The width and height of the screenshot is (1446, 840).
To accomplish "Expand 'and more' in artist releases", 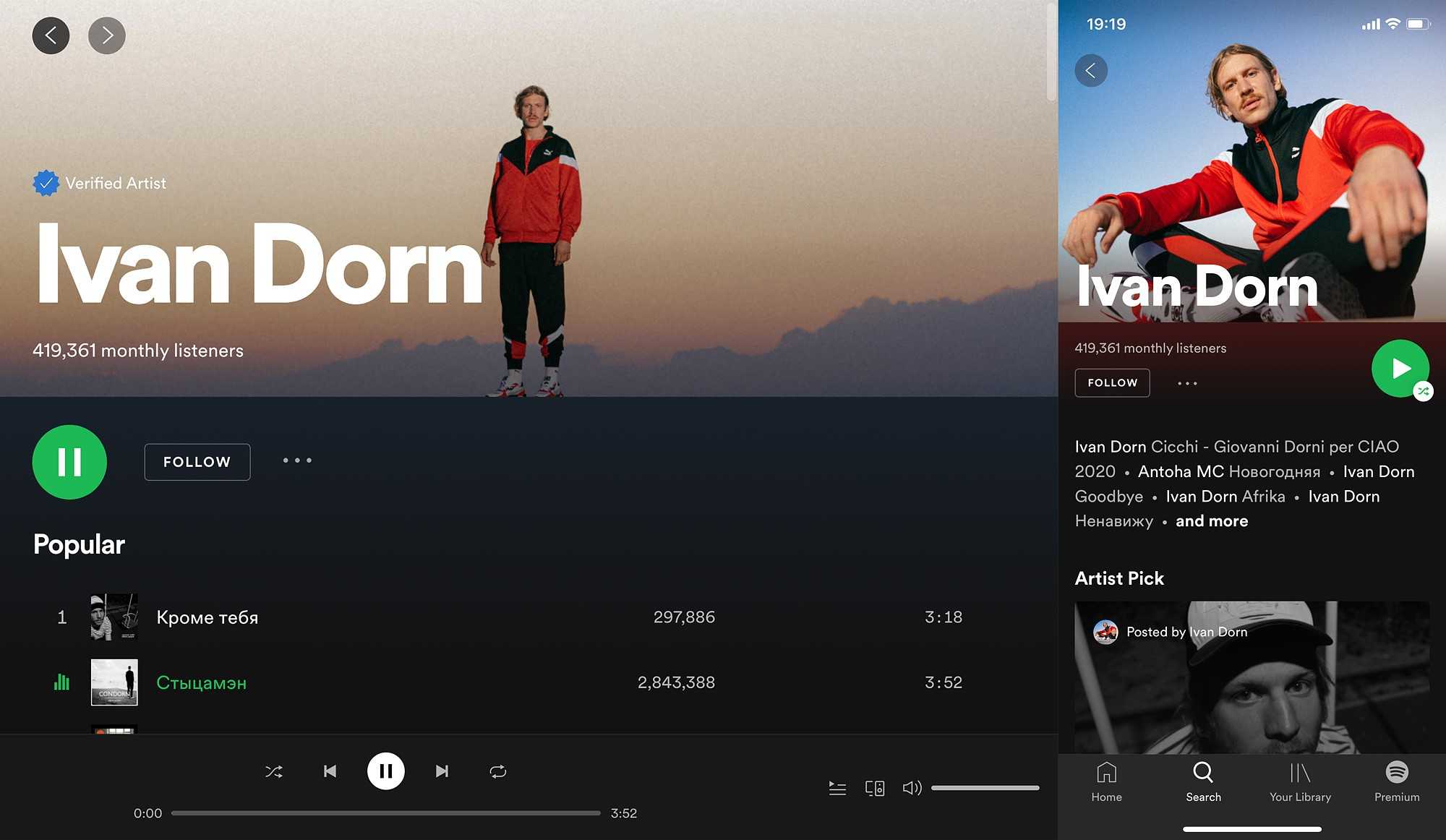I will pyautogui.click(x=1212, y=521).
